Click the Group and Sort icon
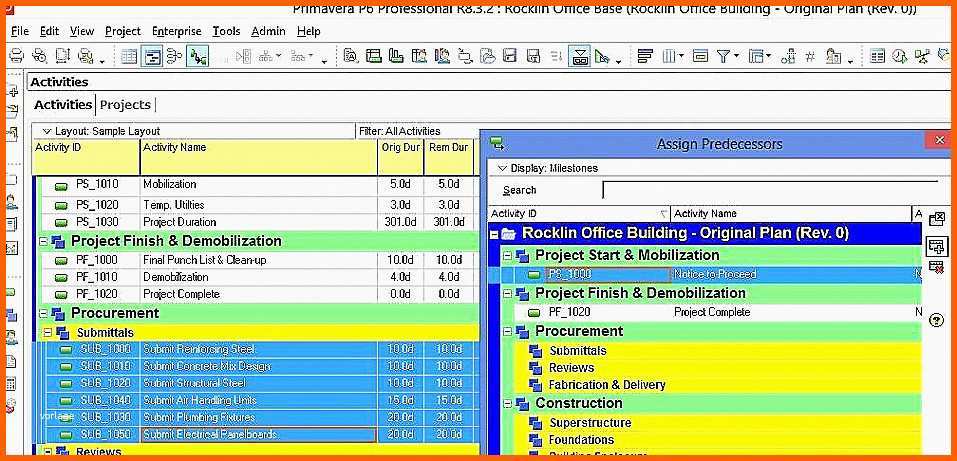Screen dimensions: 957x461 pos(756,56)
